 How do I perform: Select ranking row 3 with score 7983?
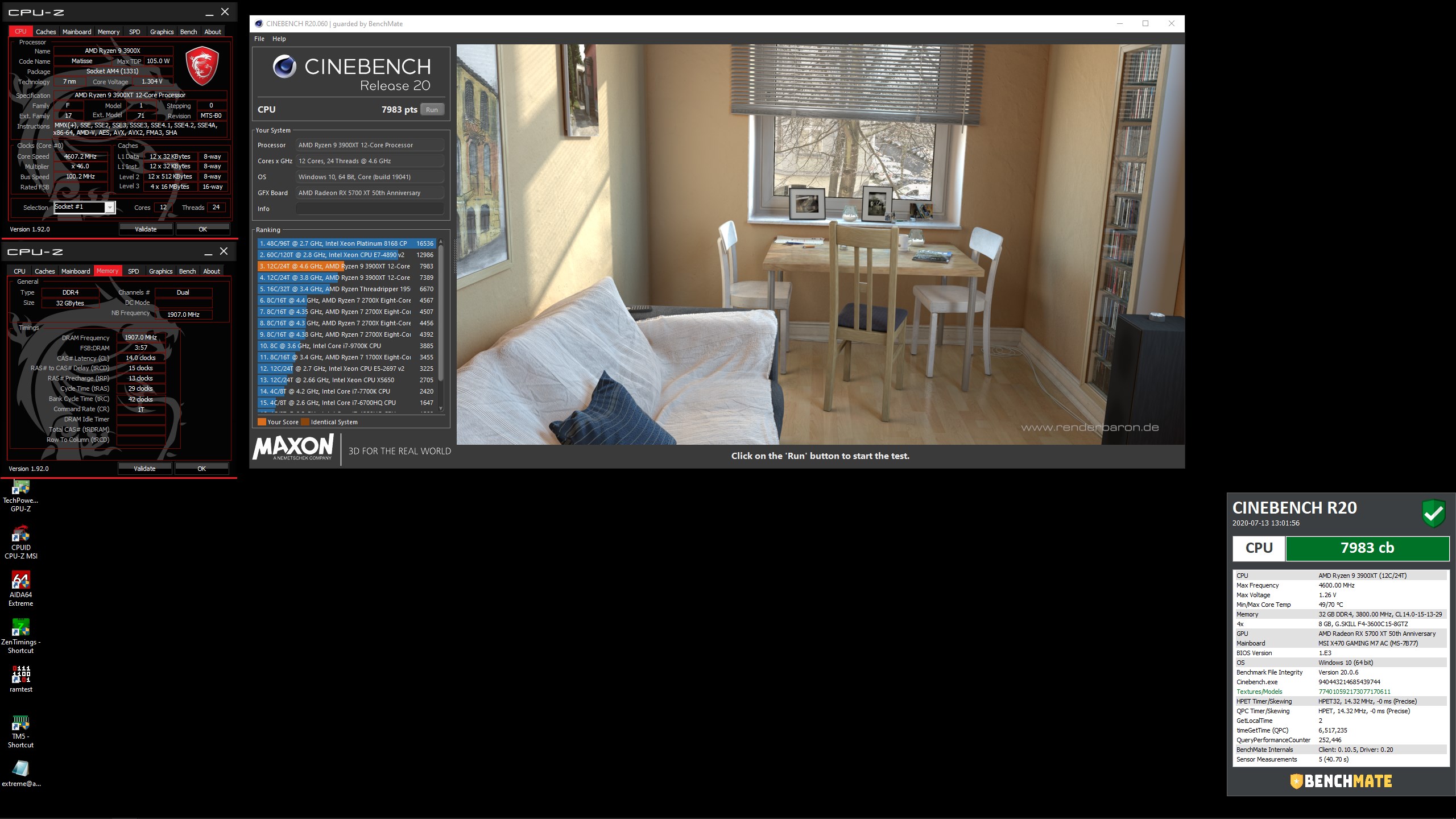point(346,266)
